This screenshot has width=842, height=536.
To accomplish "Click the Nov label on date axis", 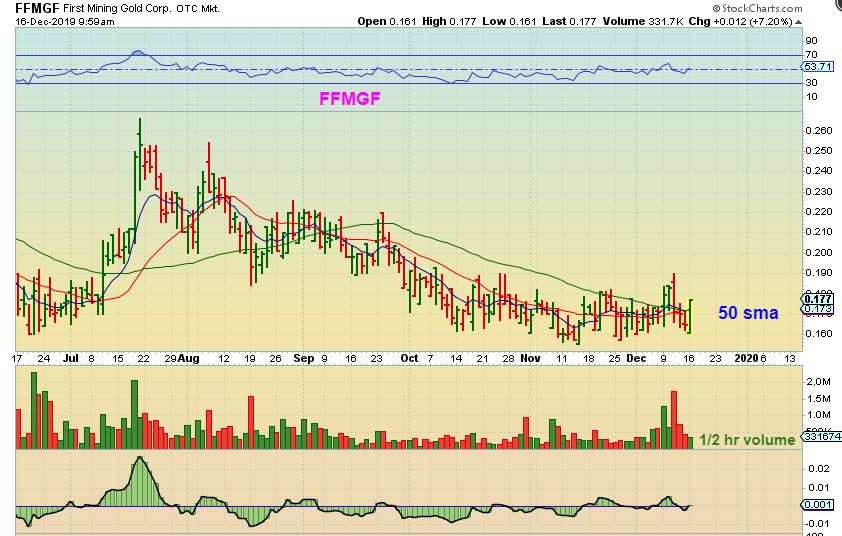I will pyautogui.click(x=531, y=358).
